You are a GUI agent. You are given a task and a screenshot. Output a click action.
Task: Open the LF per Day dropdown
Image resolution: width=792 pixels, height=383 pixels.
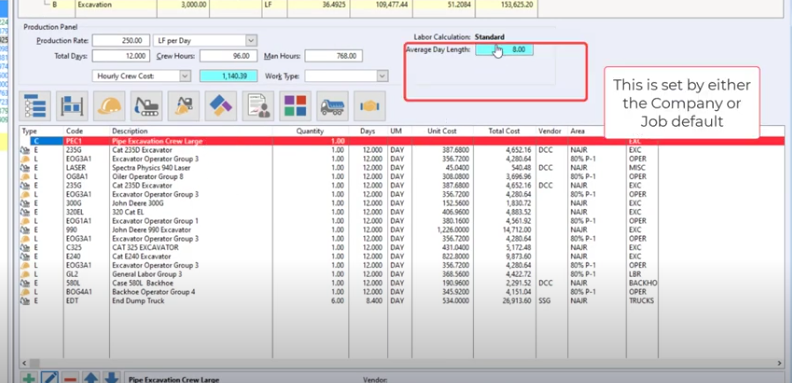pos(252,40)
